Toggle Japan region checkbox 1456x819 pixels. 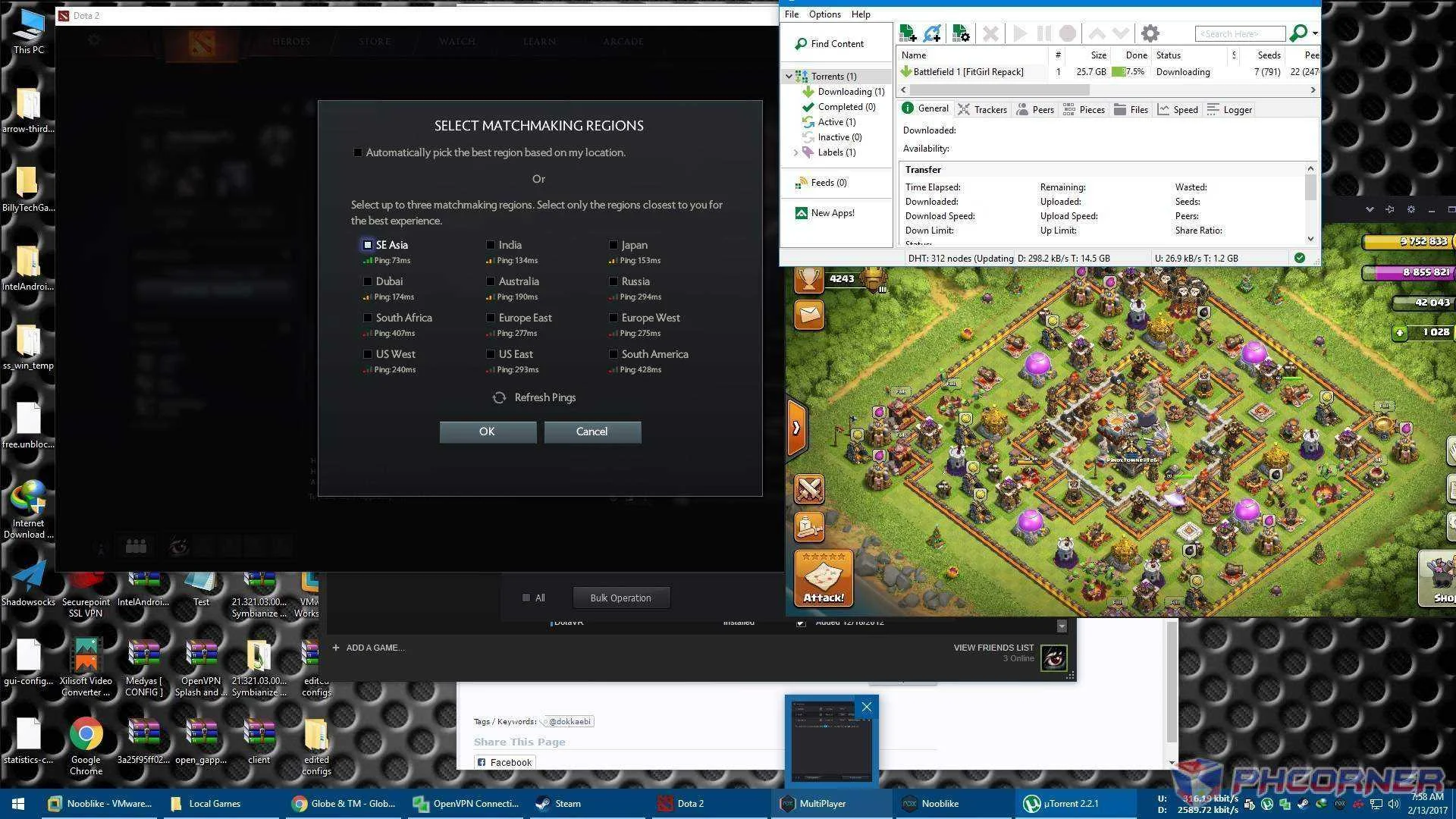click(613, 245)
